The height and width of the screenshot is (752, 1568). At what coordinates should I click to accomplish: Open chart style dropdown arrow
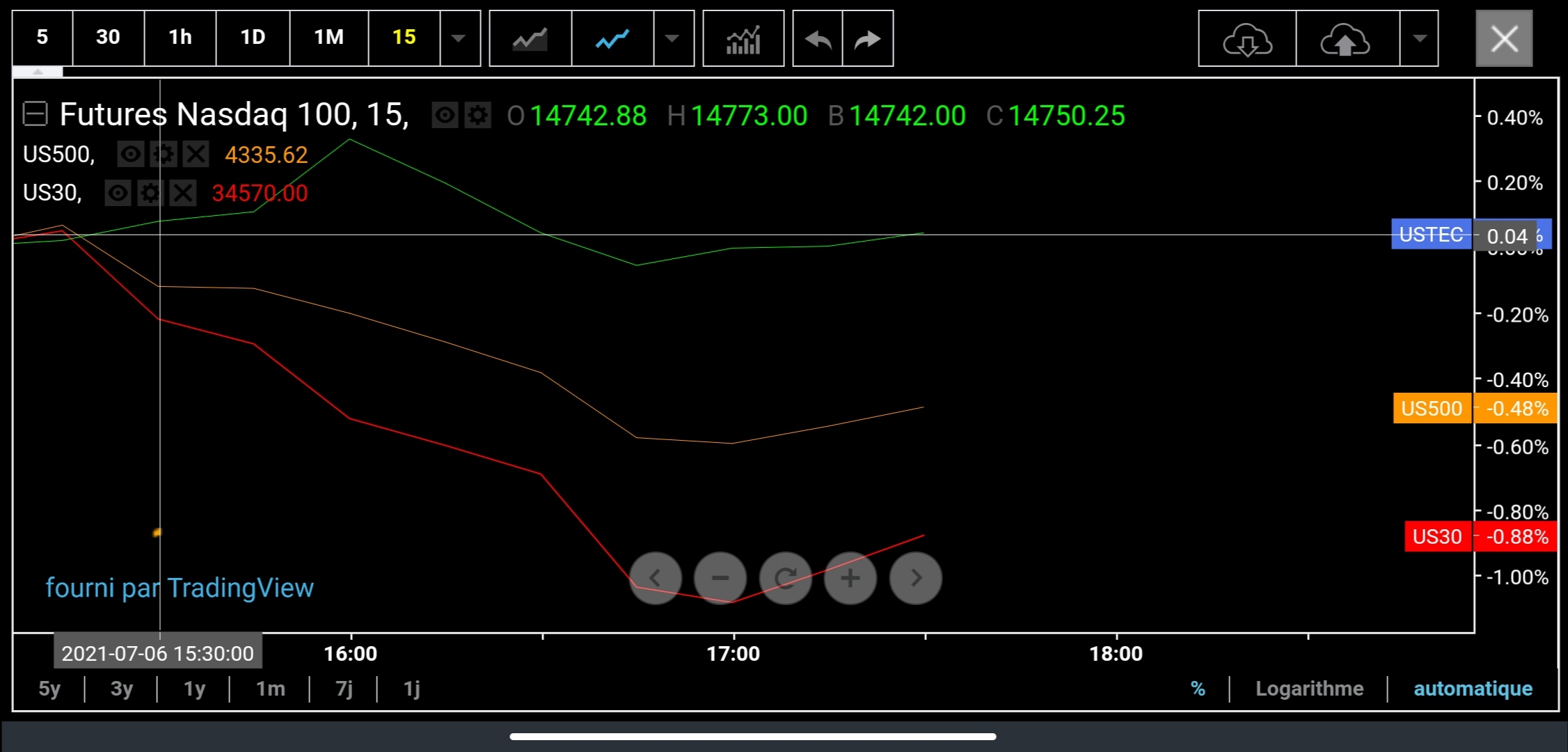[672, 39]
